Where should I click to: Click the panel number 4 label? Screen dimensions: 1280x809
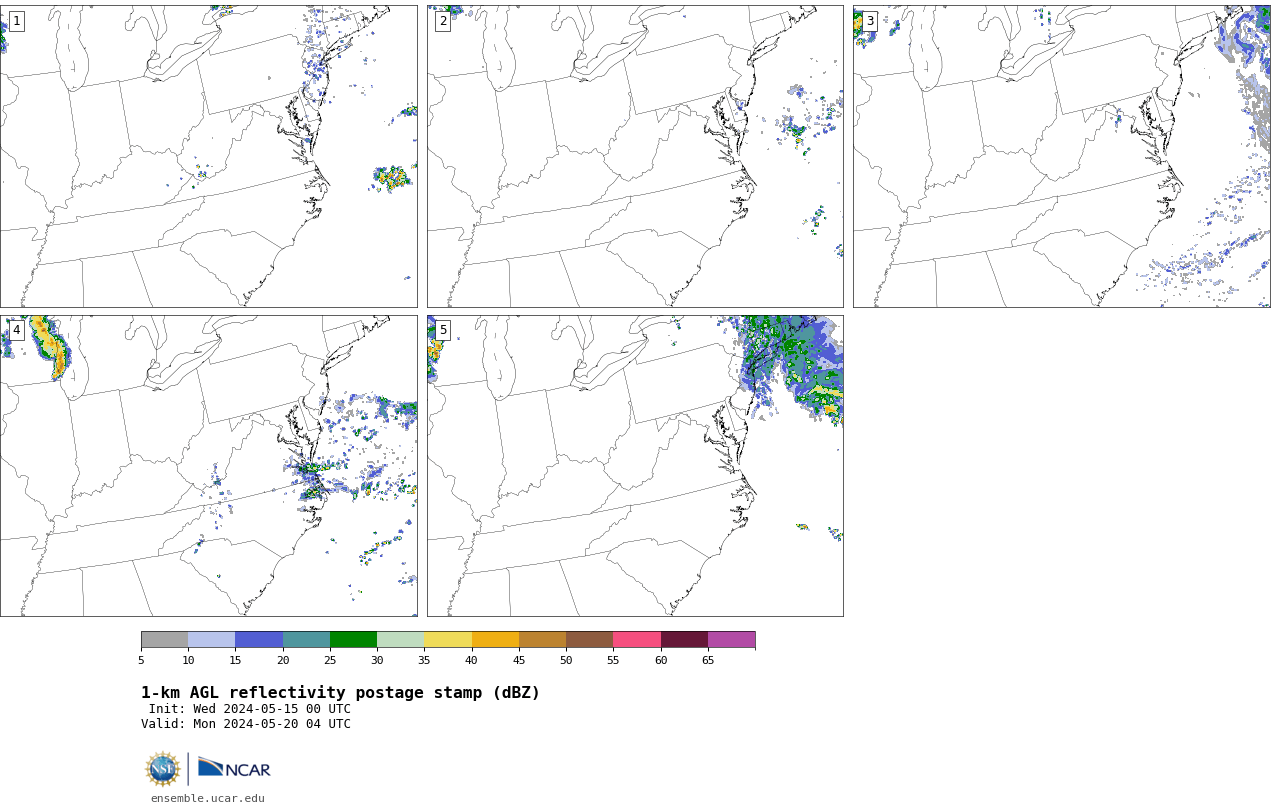point(16,330)
